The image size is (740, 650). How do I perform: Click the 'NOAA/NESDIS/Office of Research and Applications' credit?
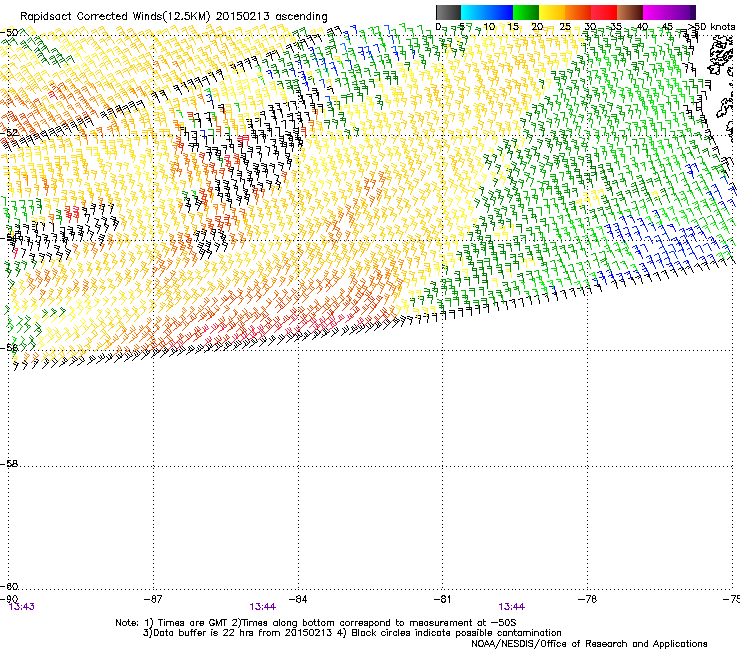[x=589, y=644]
